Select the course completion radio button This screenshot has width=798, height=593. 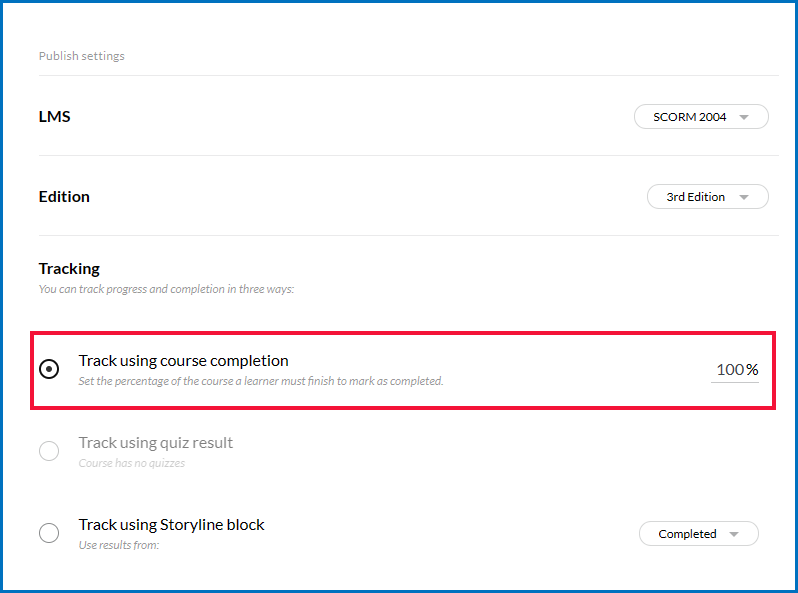(49, 369)
